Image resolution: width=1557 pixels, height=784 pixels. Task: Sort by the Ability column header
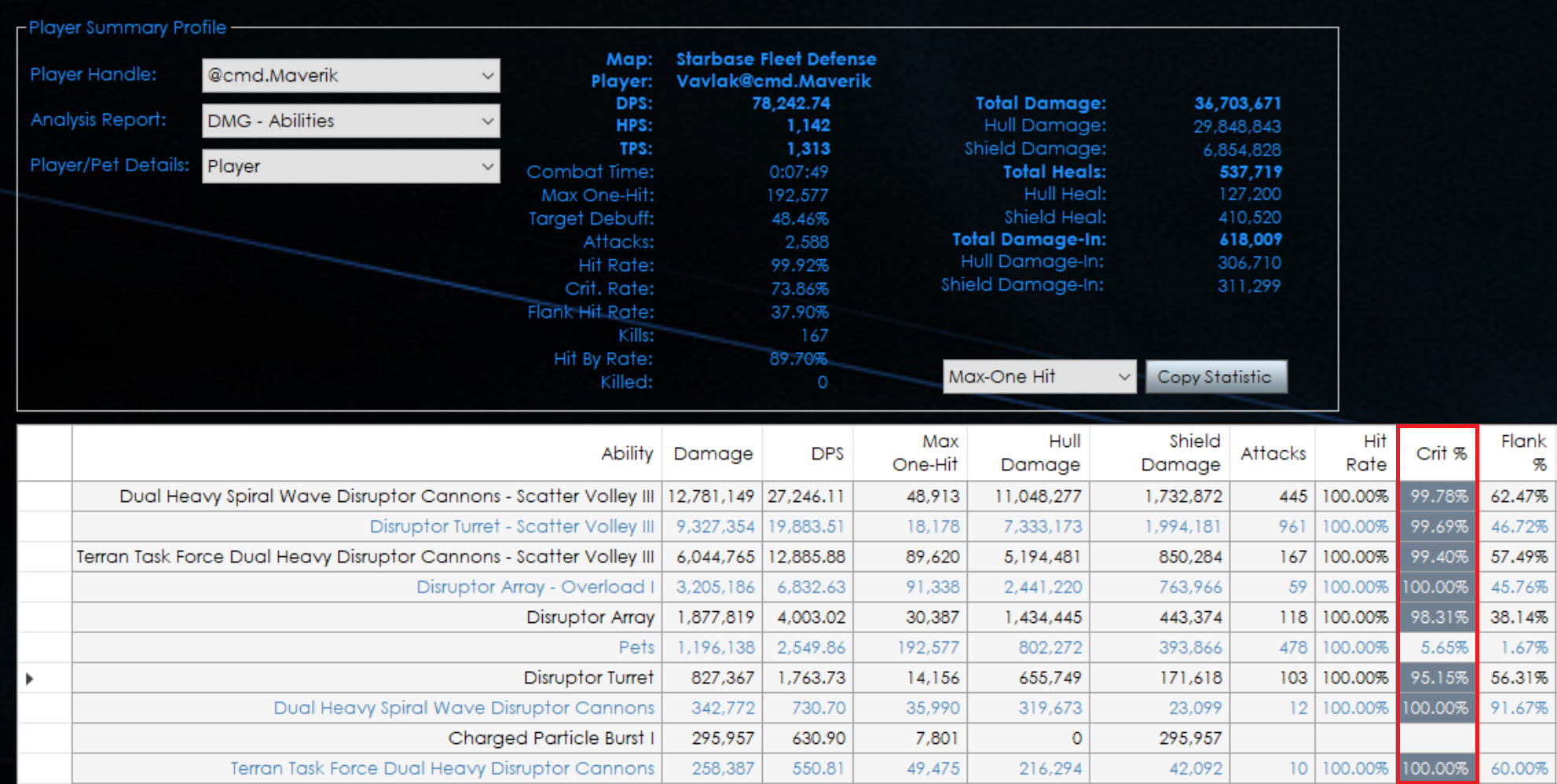367,453
